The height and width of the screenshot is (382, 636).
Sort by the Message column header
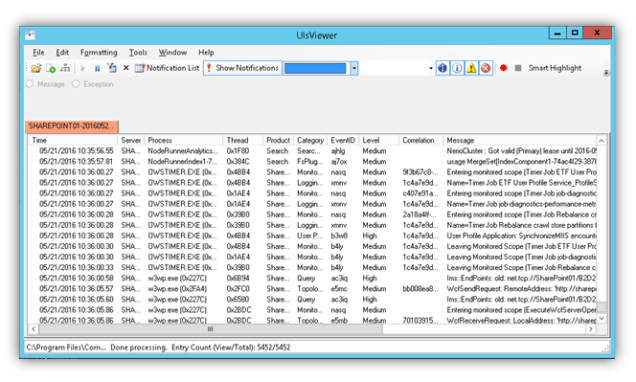[520, 140]
